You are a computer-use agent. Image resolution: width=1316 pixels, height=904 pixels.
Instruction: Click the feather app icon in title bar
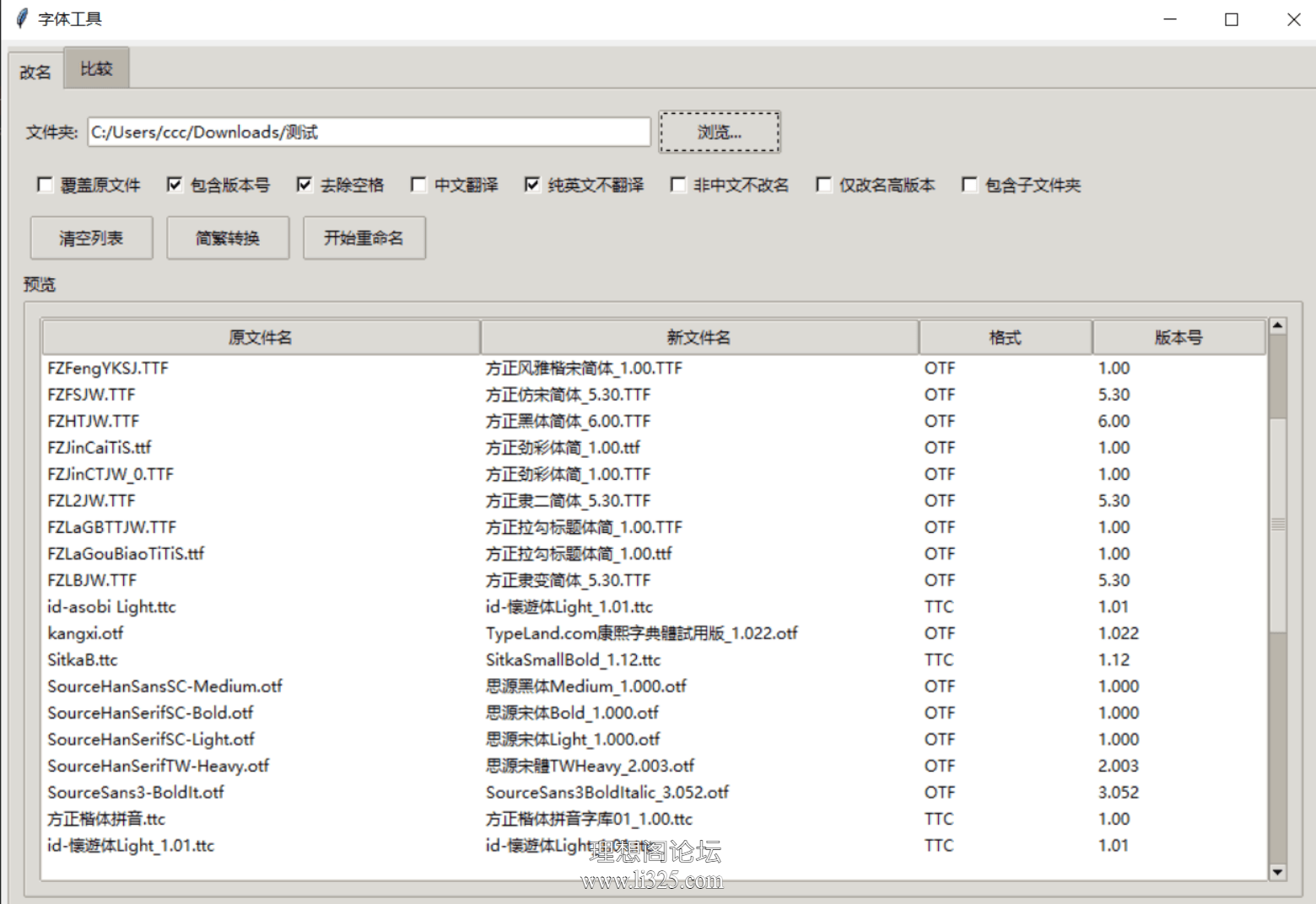click(x=21, y=19)
